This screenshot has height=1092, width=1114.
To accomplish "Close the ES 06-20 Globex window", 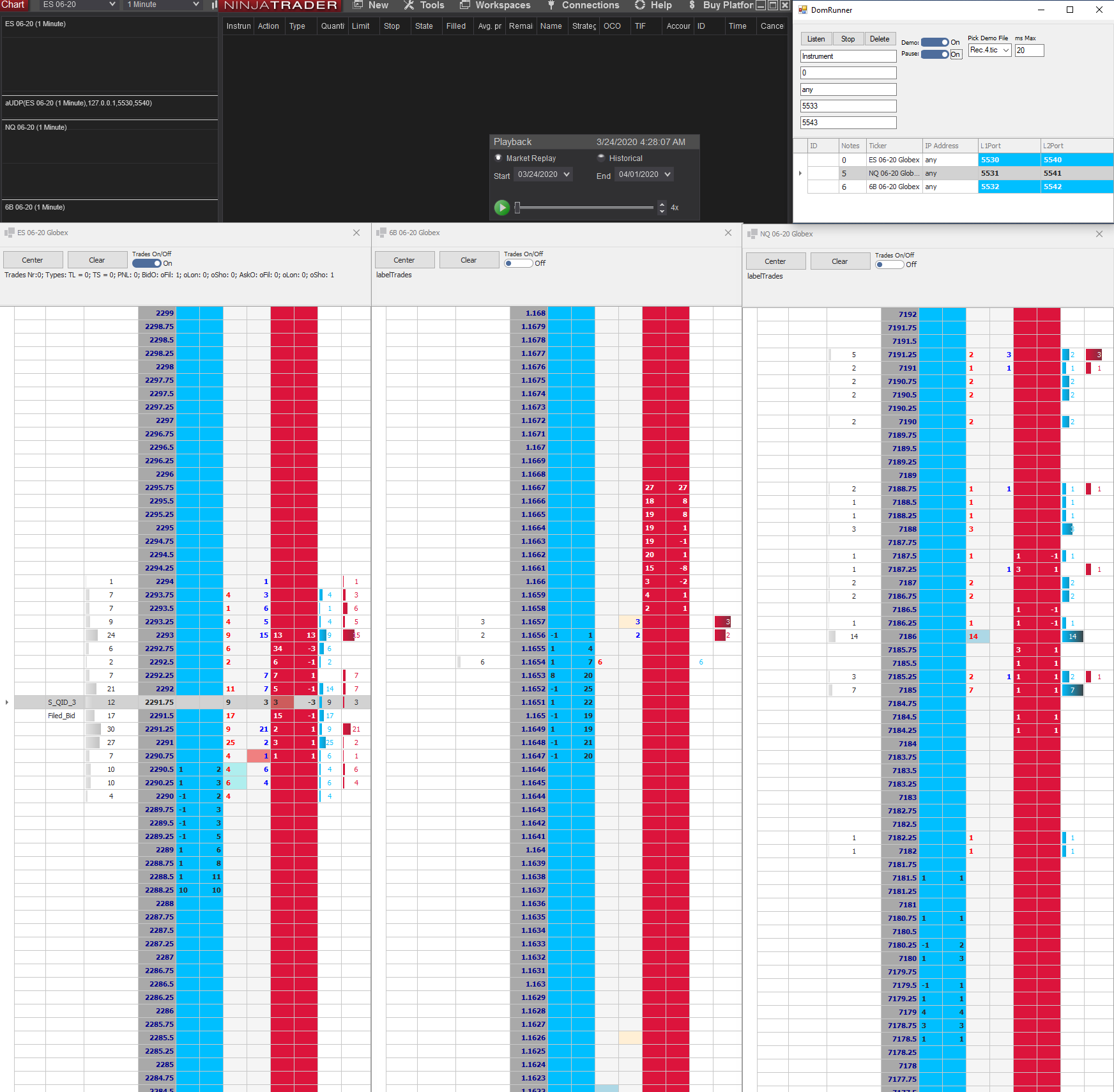I will [x=356, y=233].
